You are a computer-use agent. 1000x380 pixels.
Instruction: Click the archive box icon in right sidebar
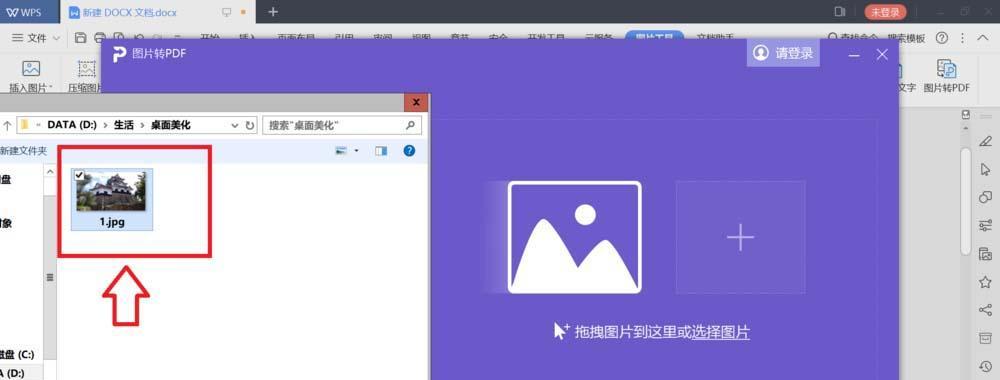point(985,338)
